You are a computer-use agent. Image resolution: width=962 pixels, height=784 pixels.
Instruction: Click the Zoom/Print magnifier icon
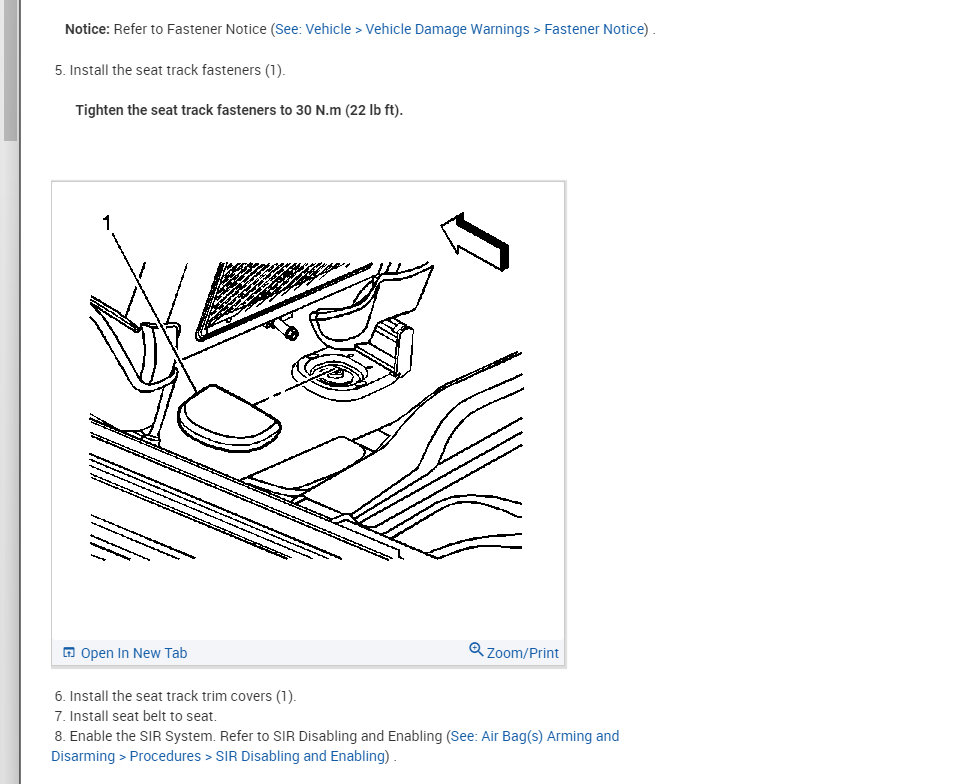click(476, 649)
